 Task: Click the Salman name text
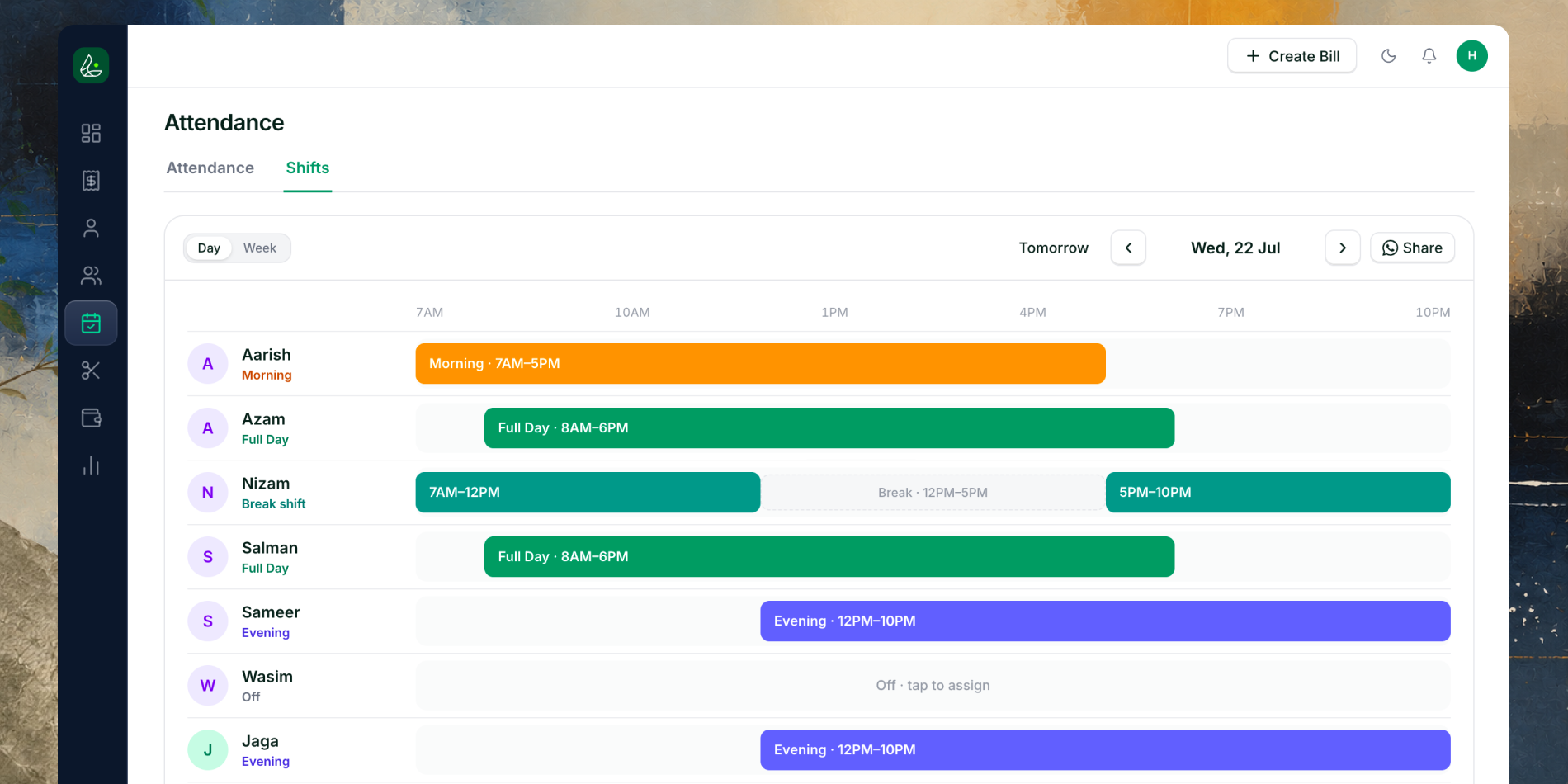pos(270,548)
